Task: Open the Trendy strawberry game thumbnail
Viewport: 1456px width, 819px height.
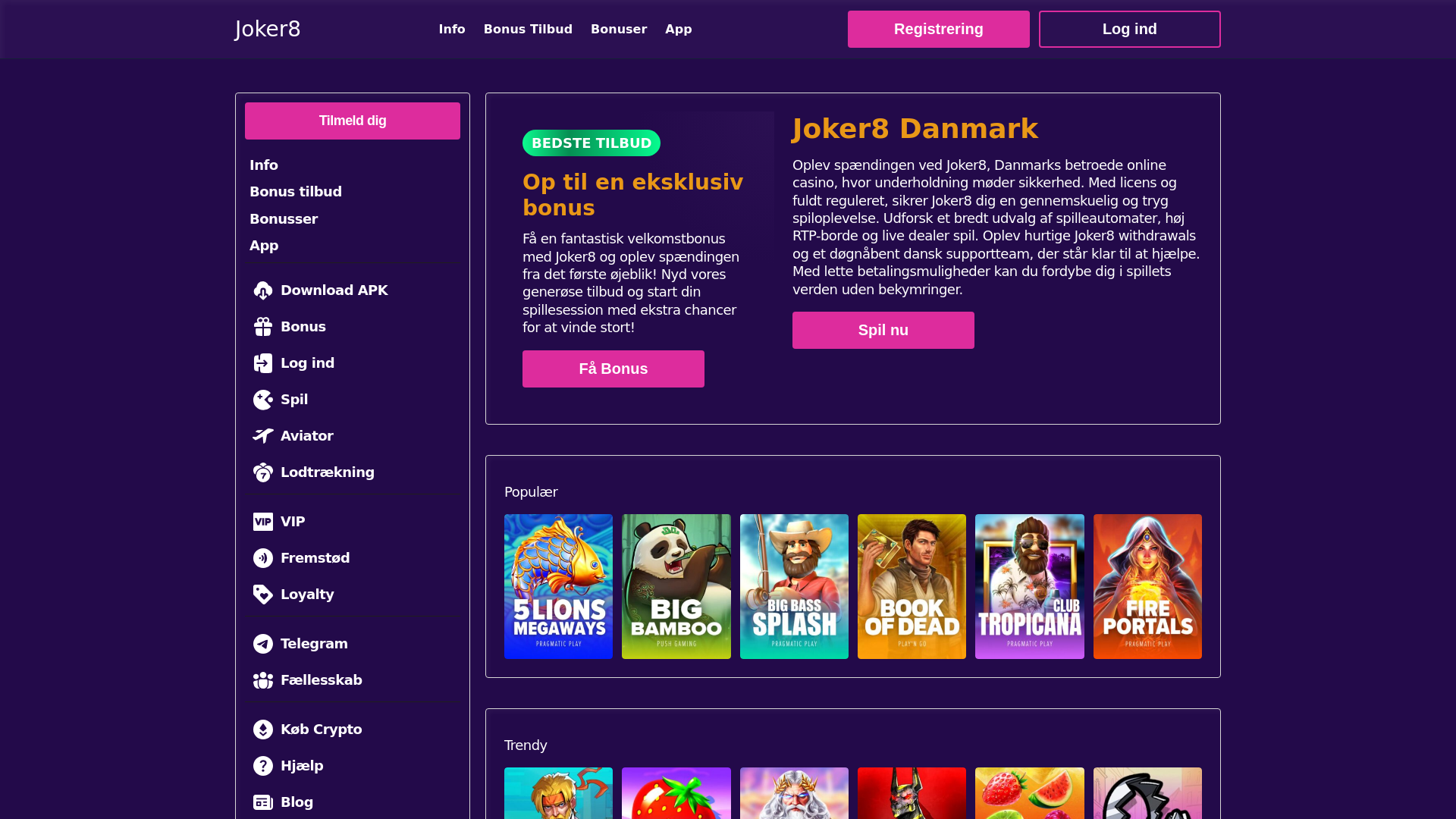Action: [676, 793]
